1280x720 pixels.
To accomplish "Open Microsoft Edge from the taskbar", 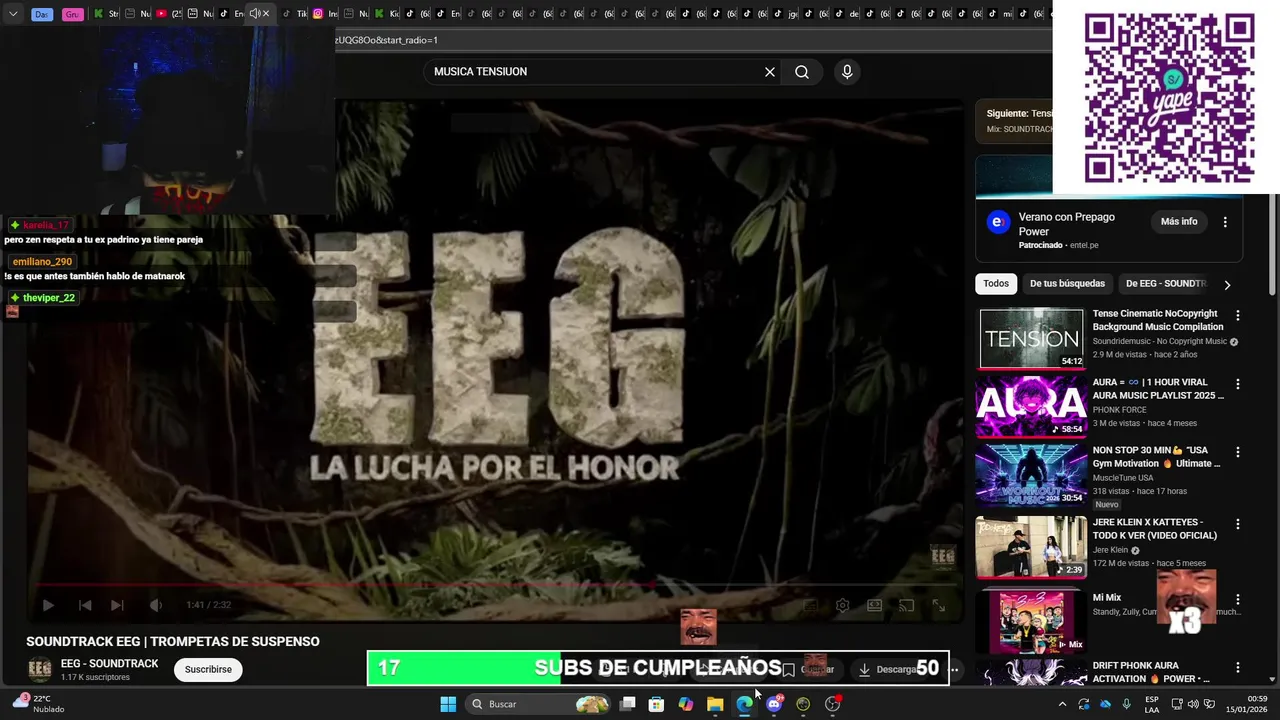I will [744, 704].
